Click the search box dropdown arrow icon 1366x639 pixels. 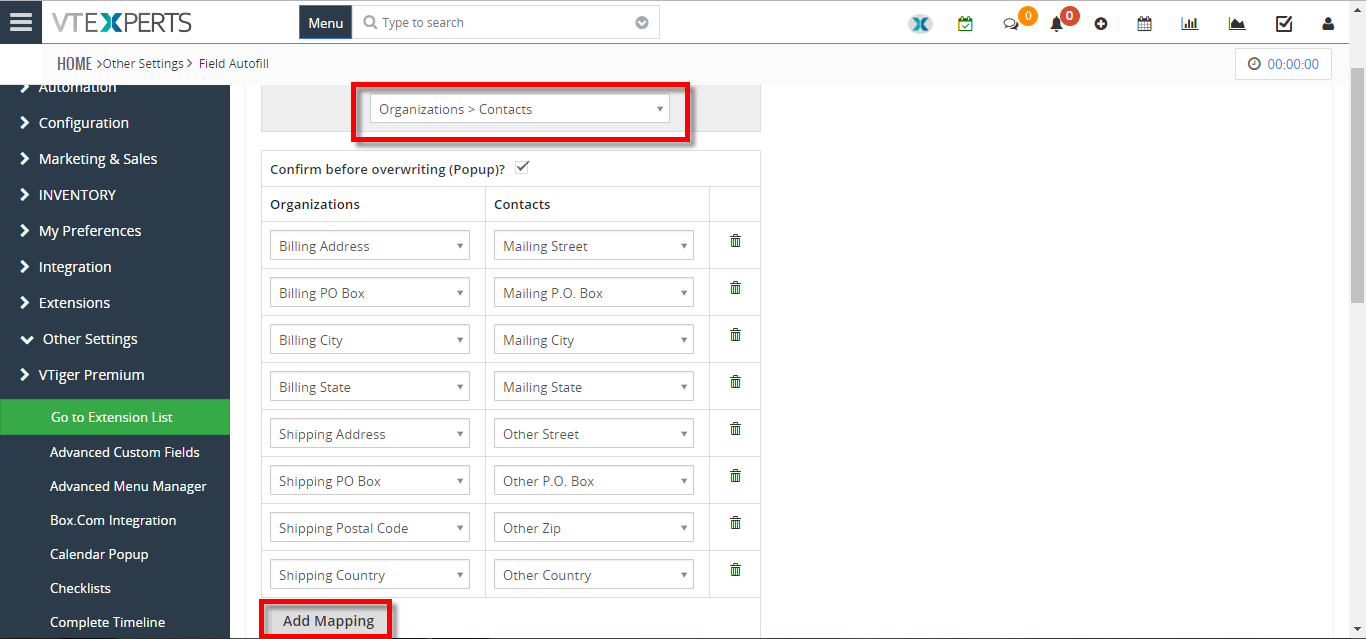tap(642, 23)
